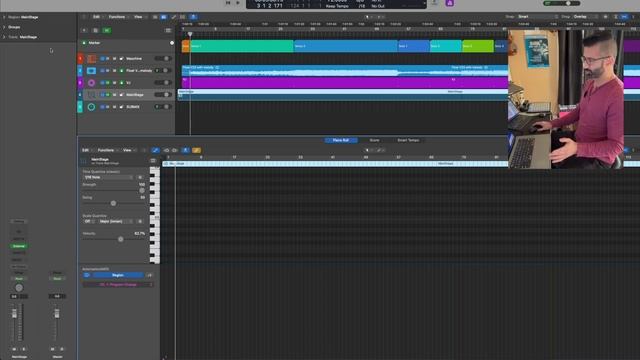Click the MIDI Out icon in Piano Roll
This screenshot has width=640, height=360.
[x=175, y=150]
